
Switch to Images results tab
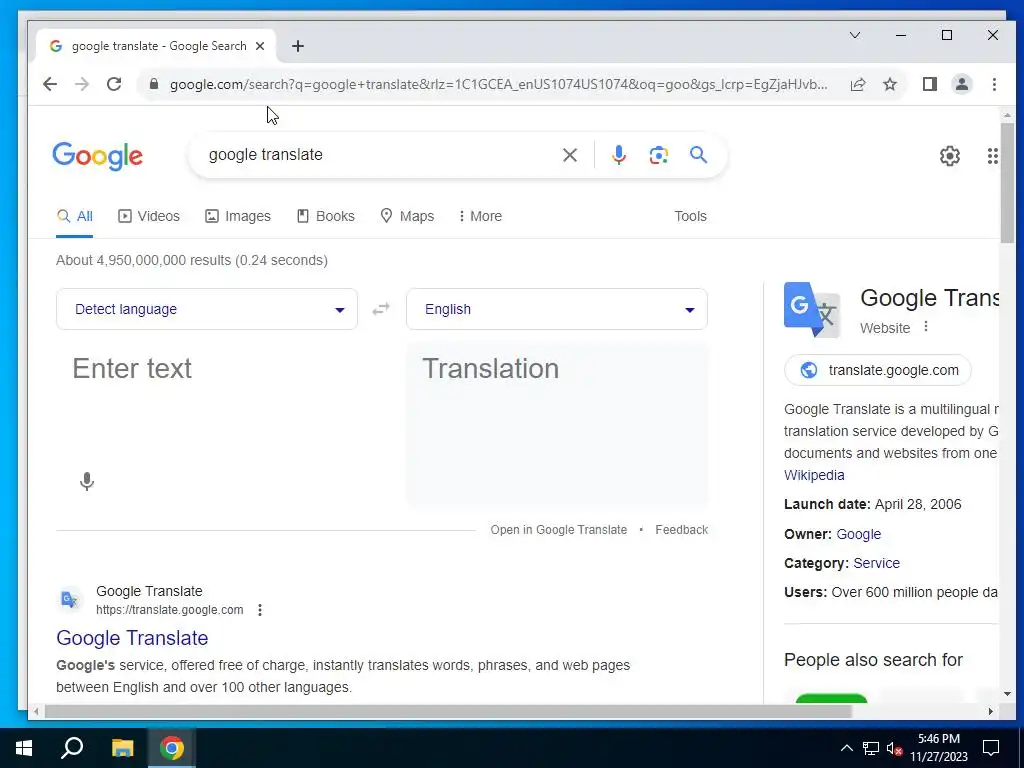(238, 216)
